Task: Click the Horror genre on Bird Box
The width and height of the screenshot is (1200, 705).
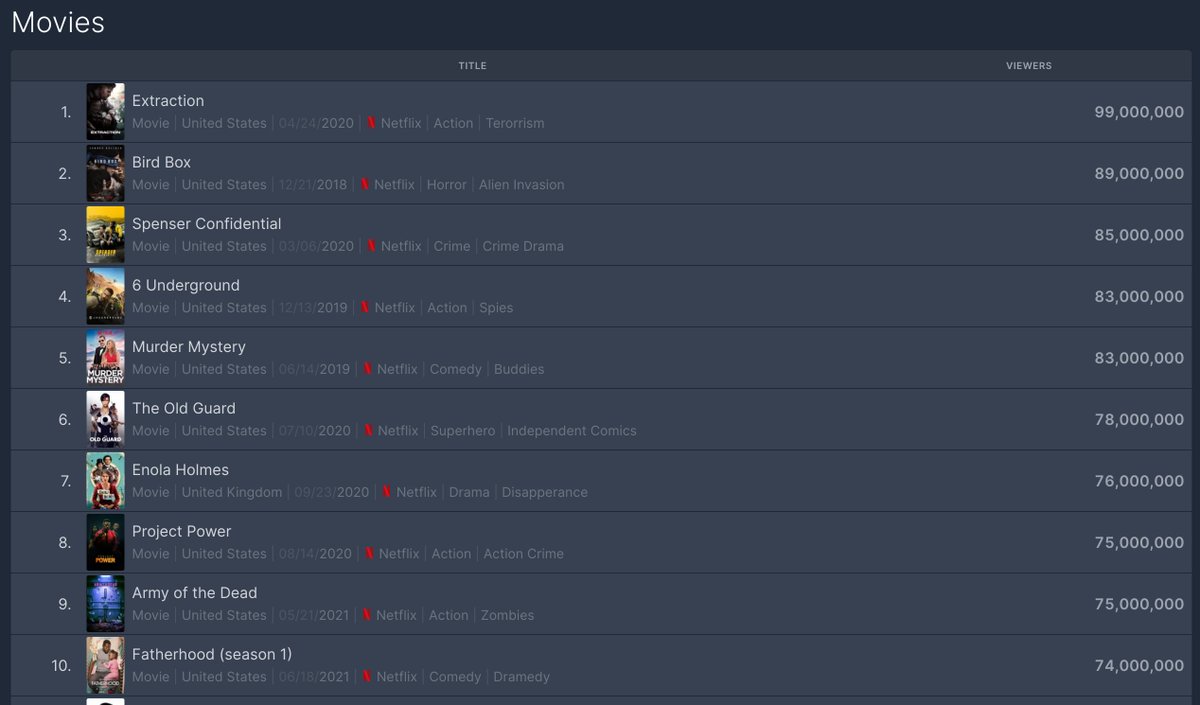Action: click(x=447, y=185)
